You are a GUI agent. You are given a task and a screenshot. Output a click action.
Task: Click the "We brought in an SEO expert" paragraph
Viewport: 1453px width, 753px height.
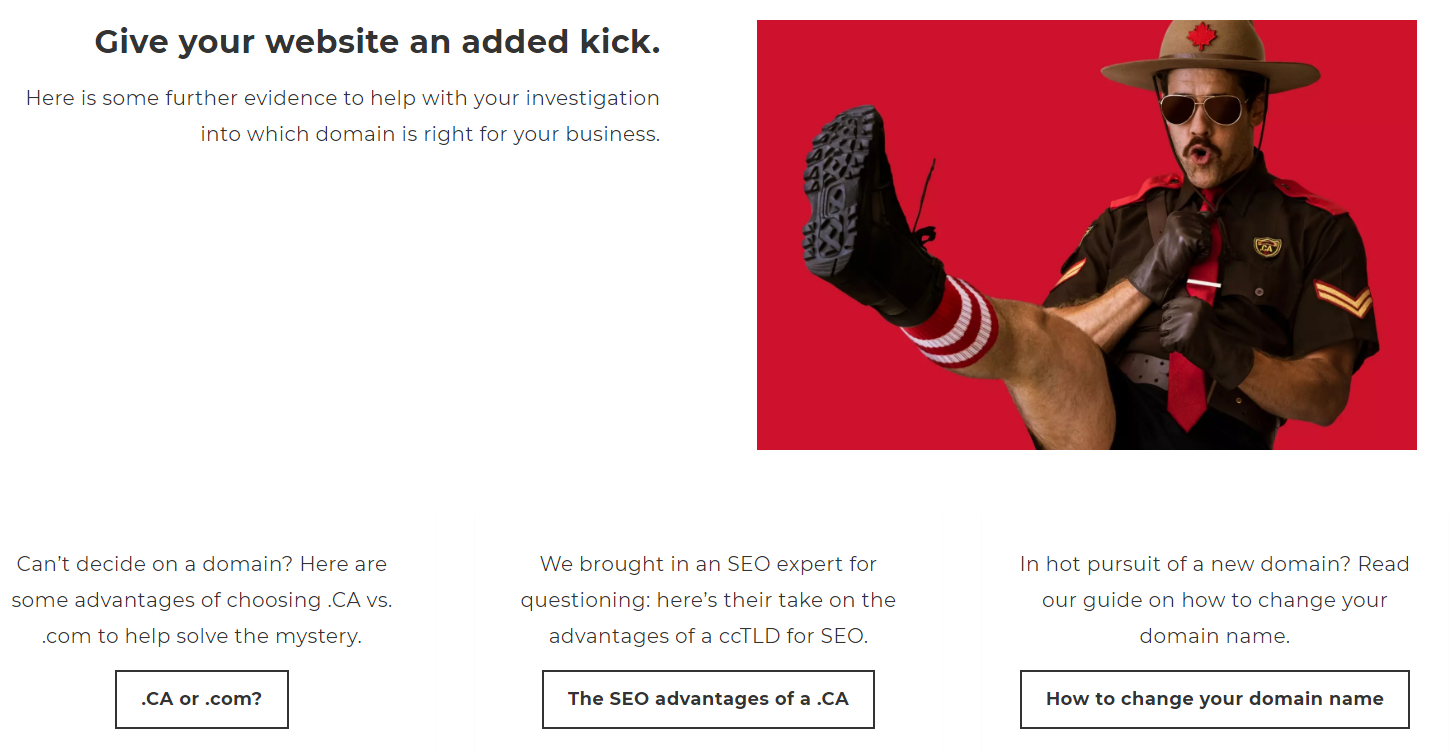pyautogui.click(x=708, y=600)
